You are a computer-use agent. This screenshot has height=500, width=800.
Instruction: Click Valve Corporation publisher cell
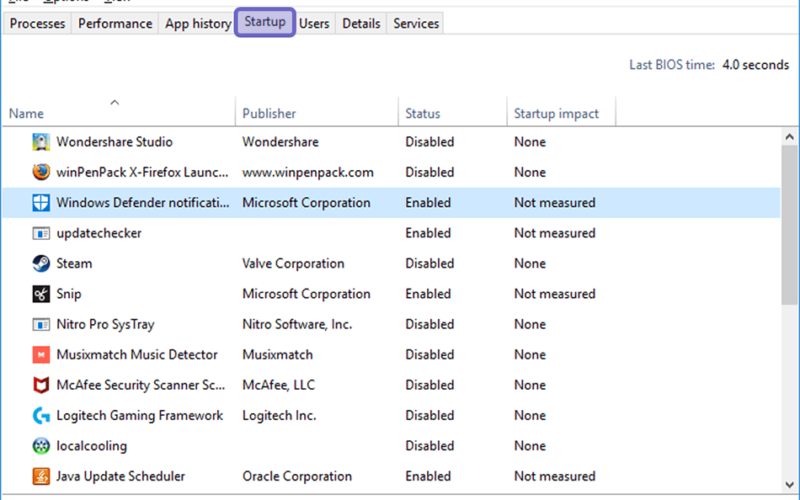click(x=293, y=263)
